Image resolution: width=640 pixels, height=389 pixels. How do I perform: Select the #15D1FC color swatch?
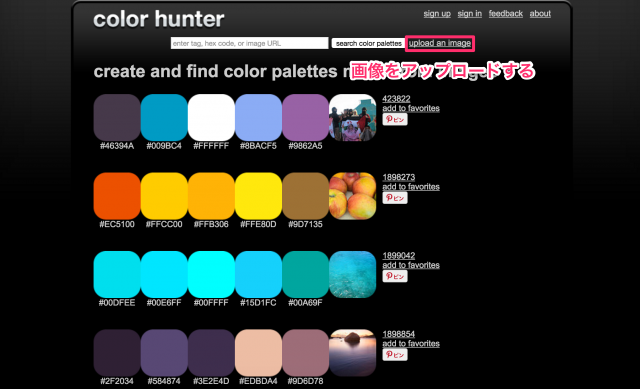[258, 274]
